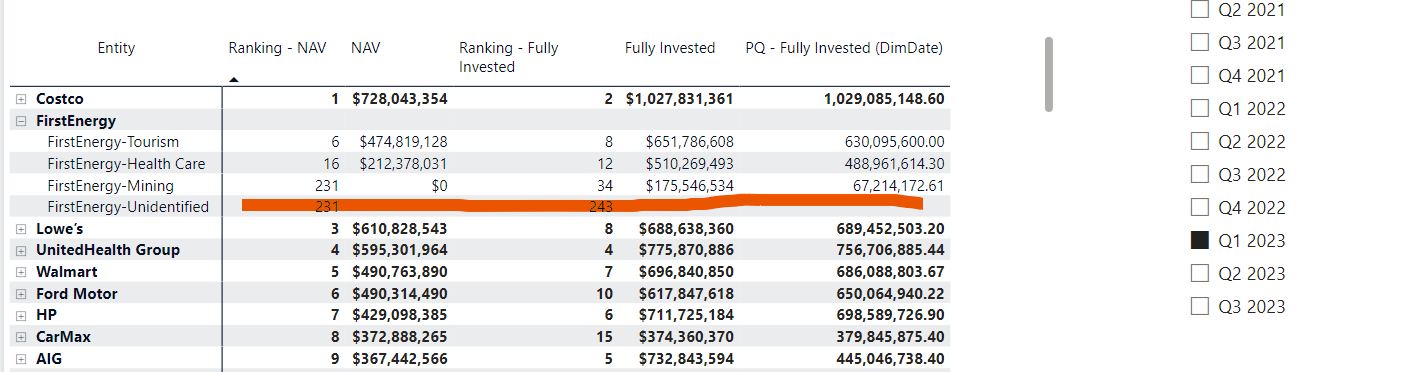Click the Fully Invested value $510,269,493

tap(690, 164)
